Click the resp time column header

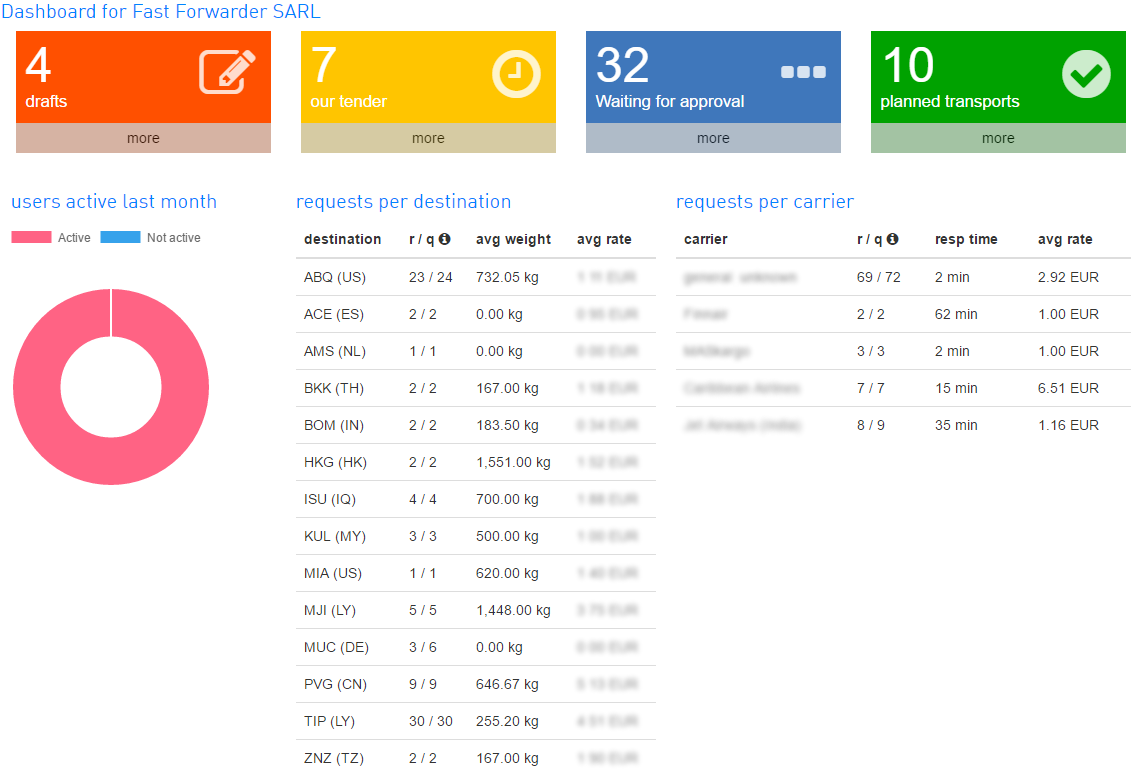coord(966,240)
